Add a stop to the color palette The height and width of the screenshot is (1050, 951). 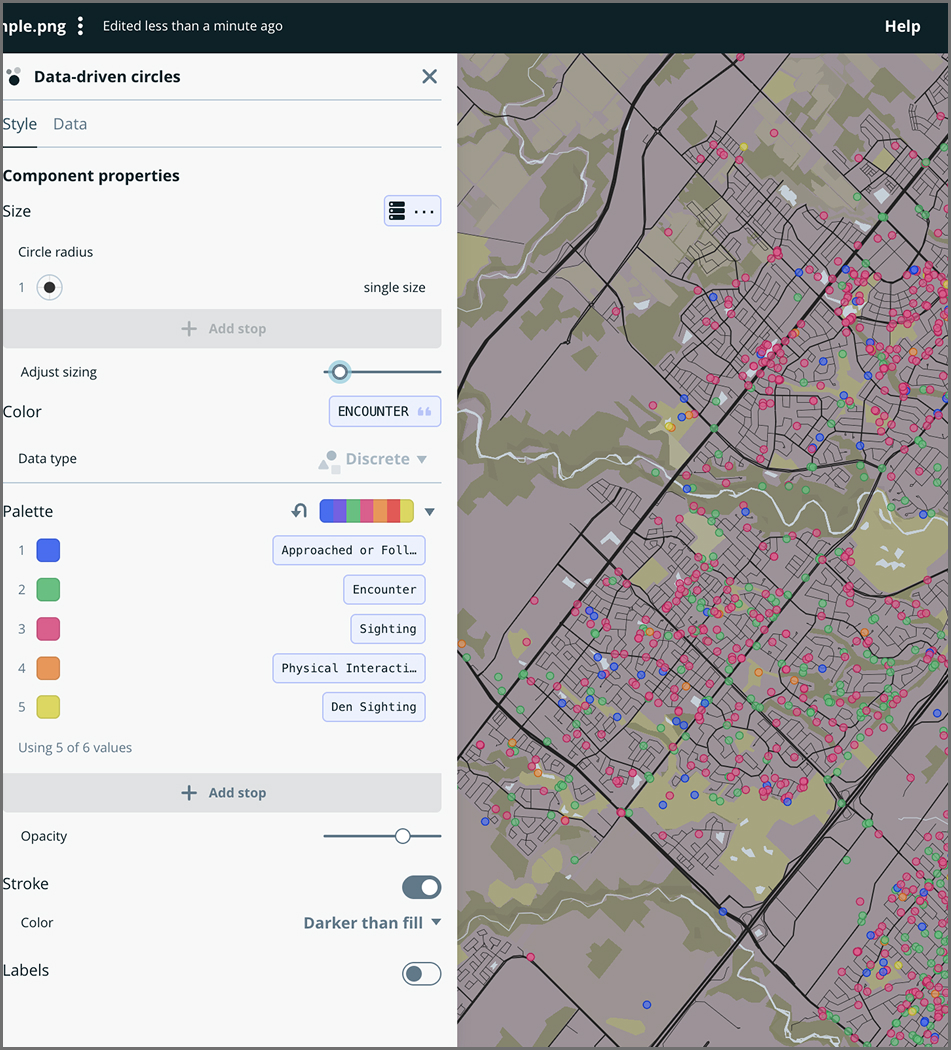tap(222, 792)
